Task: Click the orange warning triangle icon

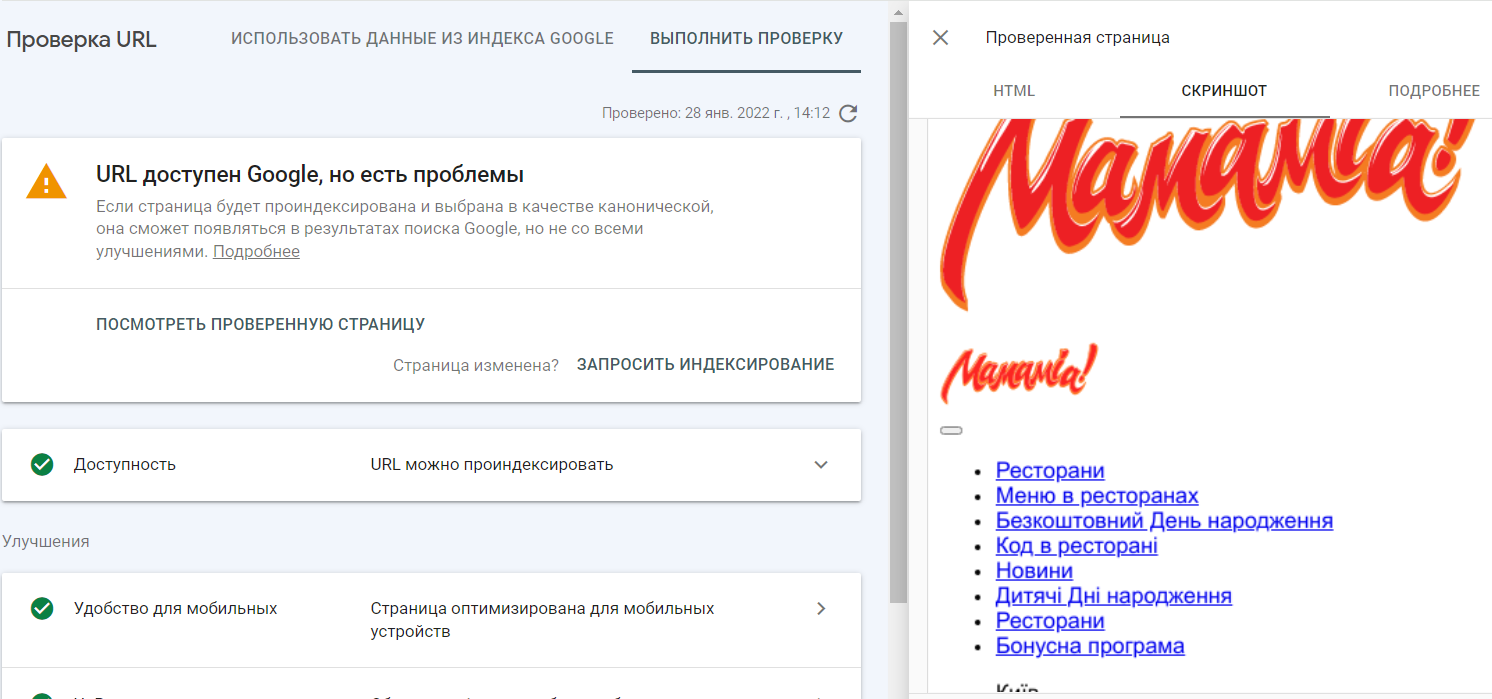Action: point(46,181)
